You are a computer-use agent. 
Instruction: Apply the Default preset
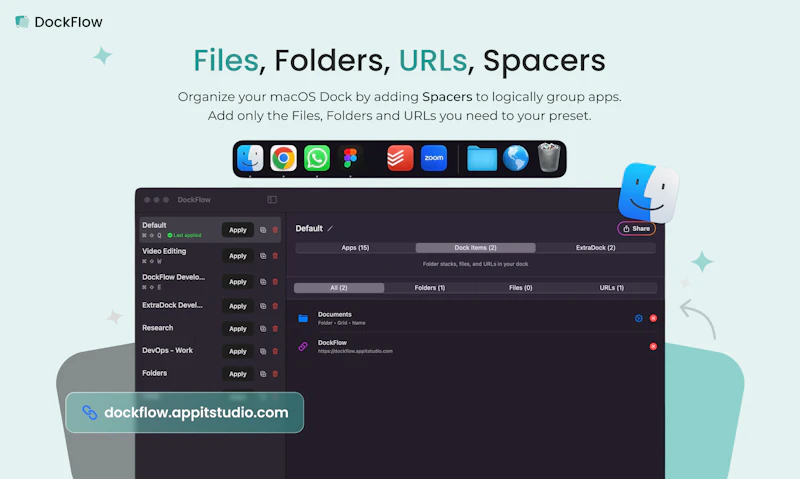(x=238, y=230)
